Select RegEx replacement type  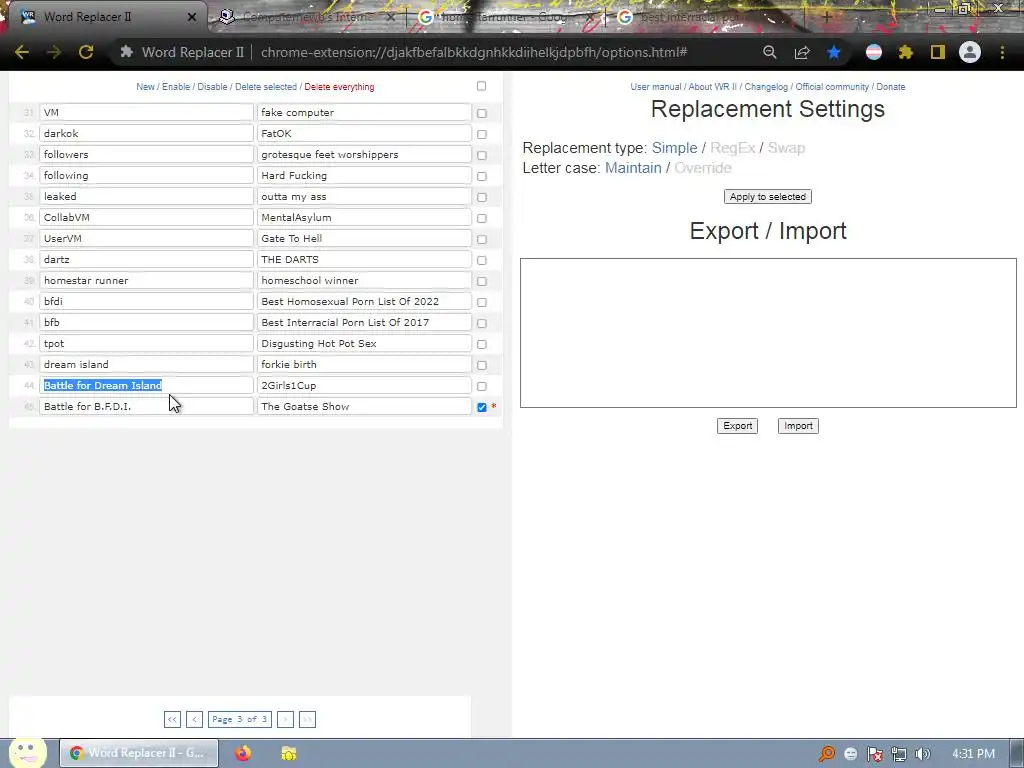pyautogui.click(x=732, y=148)
